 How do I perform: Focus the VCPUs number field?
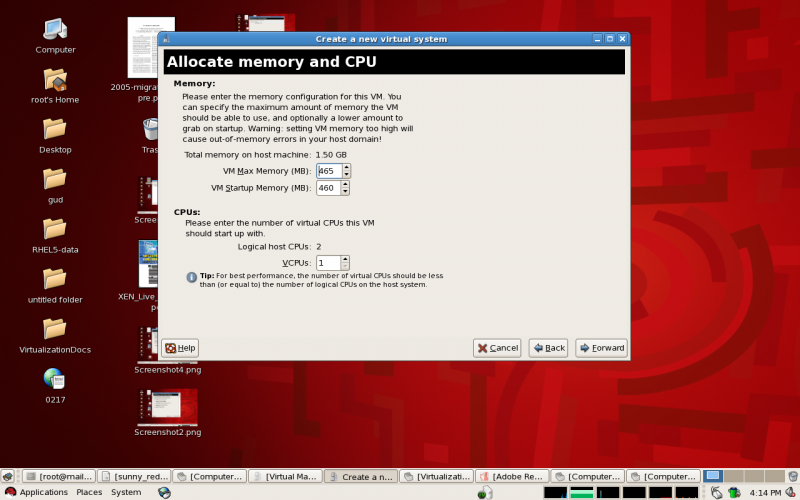point(329,263)
